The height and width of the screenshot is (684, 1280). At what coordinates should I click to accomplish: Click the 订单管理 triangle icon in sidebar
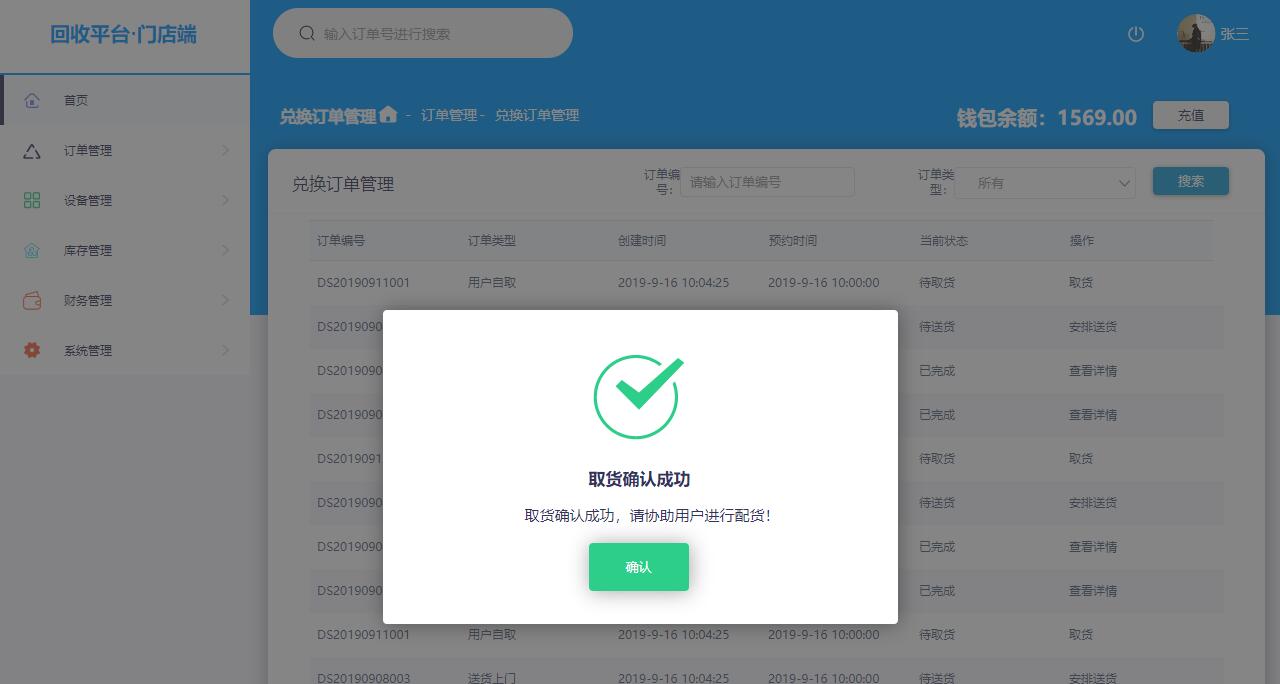(x=32, y=150)
